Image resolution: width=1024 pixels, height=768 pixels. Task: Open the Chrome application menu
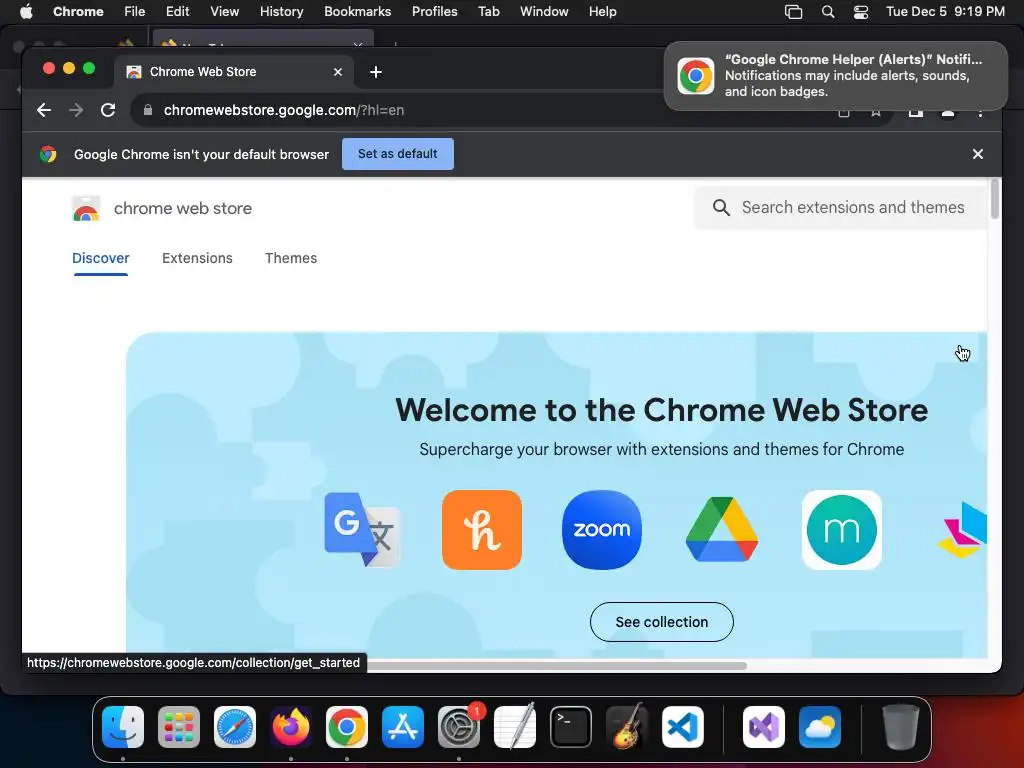pyautogui.click(x=78, y=12)
